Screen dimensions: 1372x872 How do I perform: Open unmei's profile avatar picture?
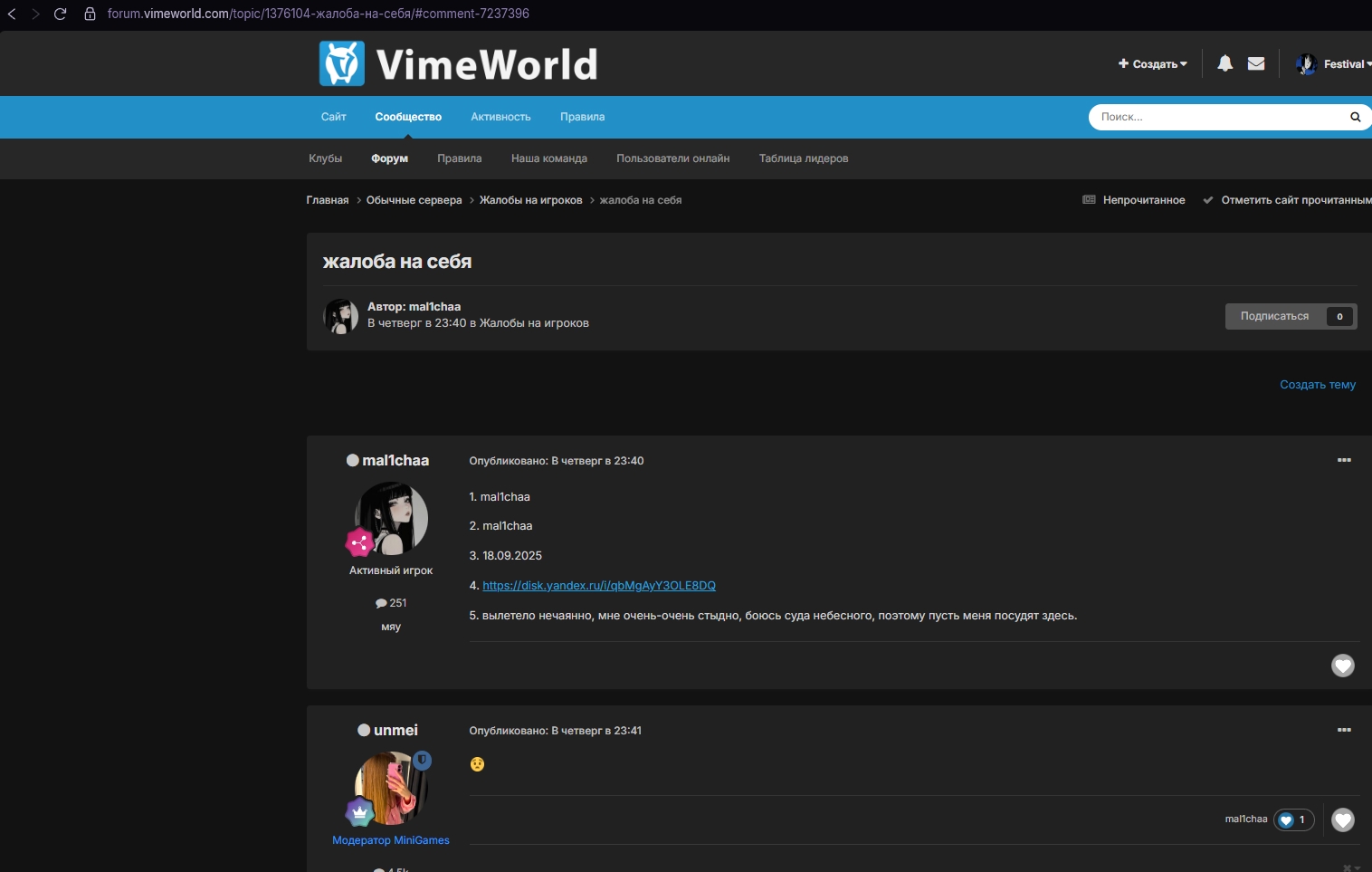390,788
